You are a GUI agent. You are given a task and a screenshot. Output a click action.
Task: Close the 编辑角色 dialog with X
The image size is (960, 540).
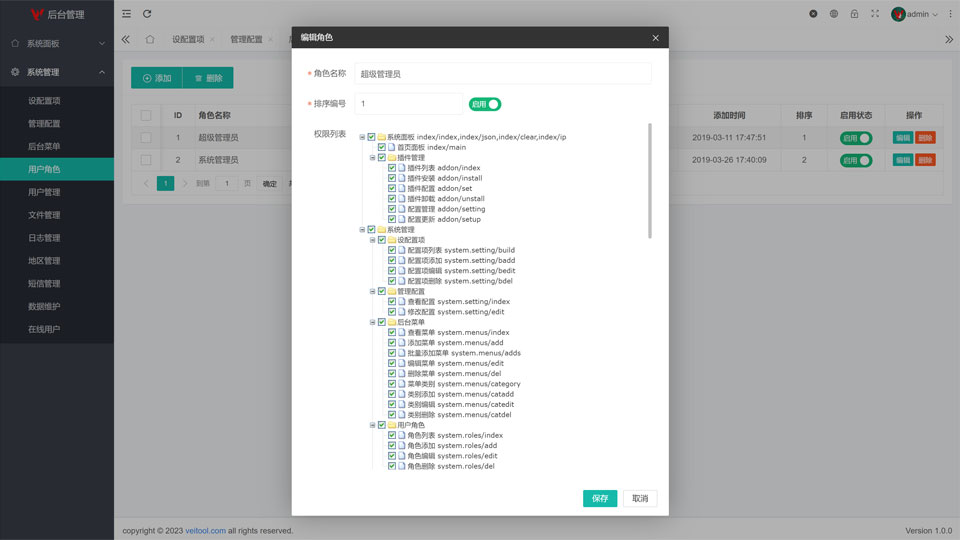pyautogui.click(x=655, y=38)
